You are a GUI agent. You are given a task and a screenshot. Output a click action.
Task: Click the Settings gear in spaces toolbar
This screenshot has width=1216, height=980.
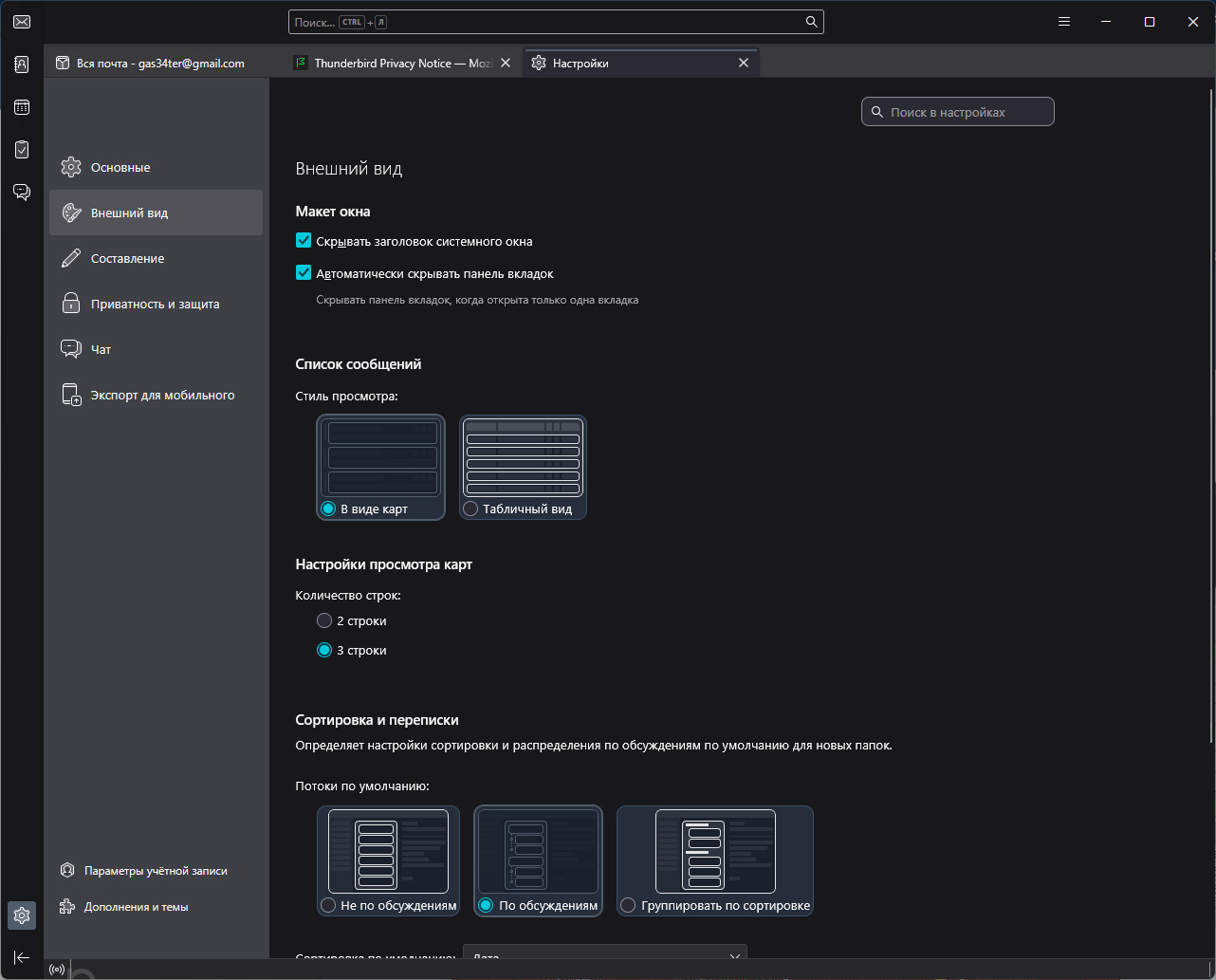pos(21,915)
